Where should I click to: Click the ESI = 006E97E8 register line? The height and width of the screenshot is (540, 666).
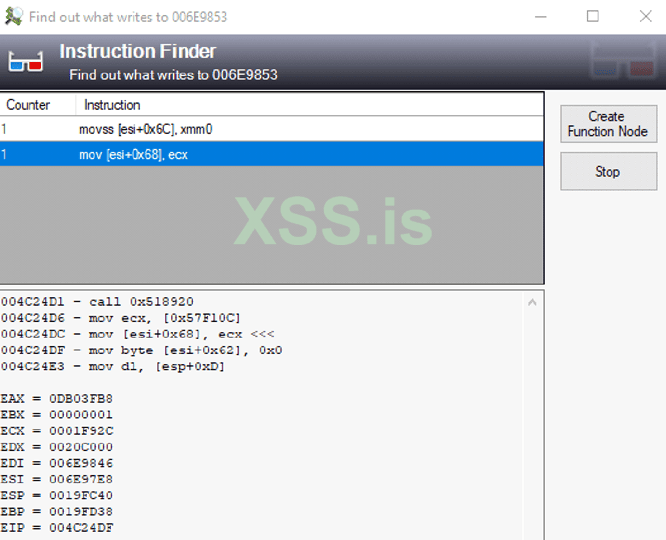coord(56,479)
